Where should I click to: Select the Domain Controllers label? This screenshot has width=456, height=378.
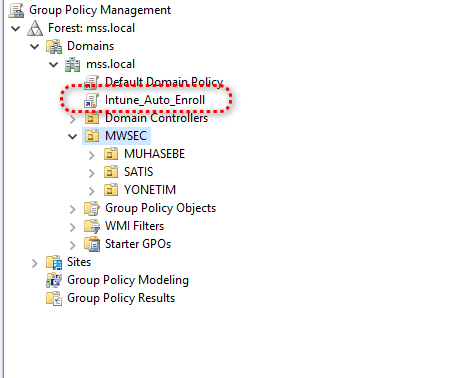pyautogui.click(x=156, y=118)
